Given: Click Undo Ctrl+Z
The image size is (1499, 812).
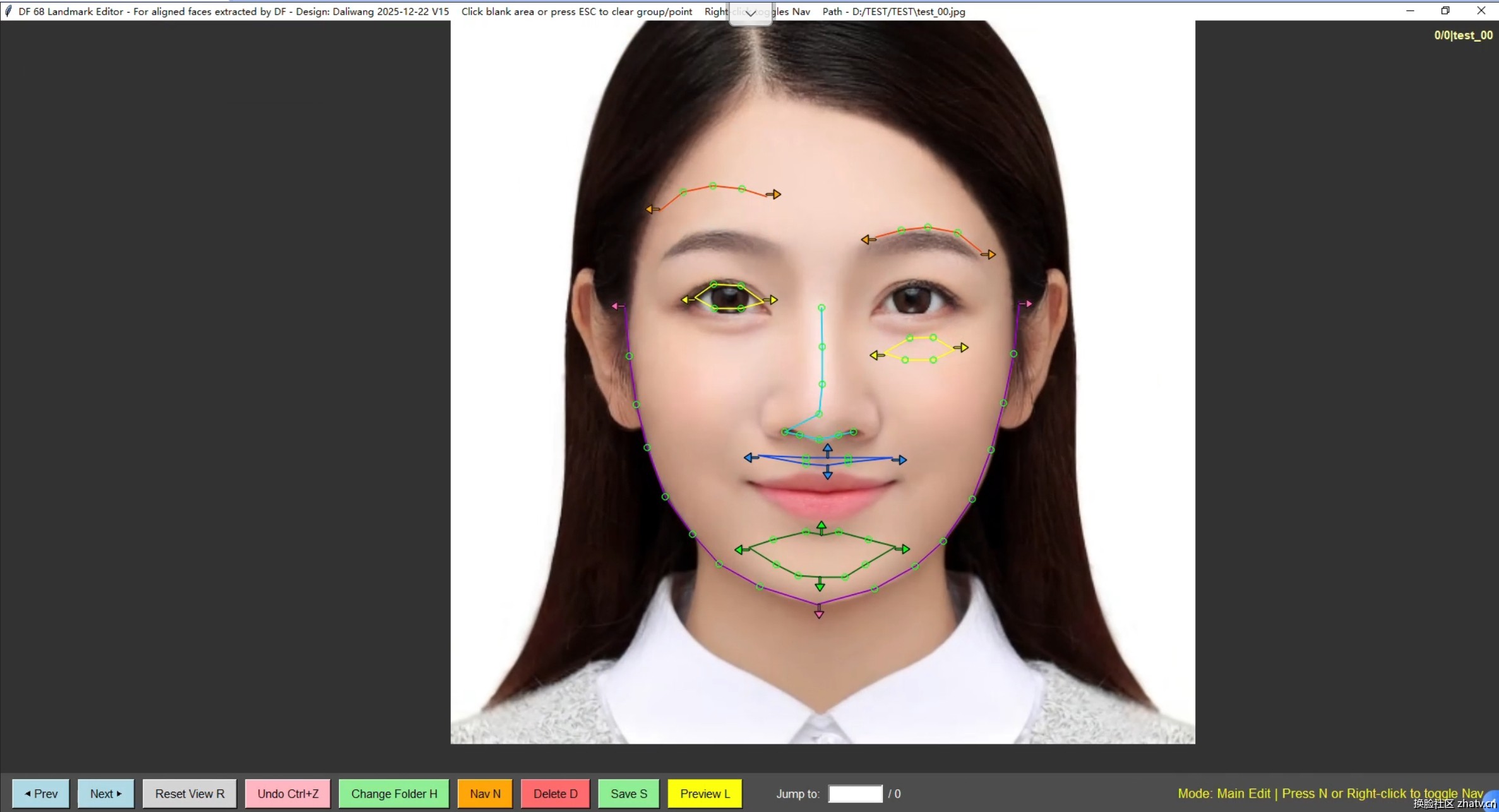Looking at the screenshot, I should (x=287, y=794).
